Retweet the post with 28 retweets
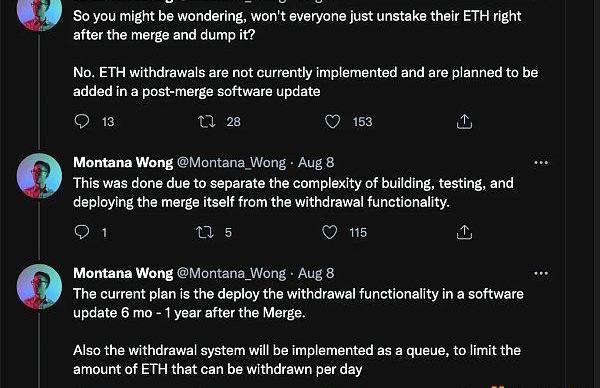The height and width of the screenshot is (388, 600). (207, 122)
